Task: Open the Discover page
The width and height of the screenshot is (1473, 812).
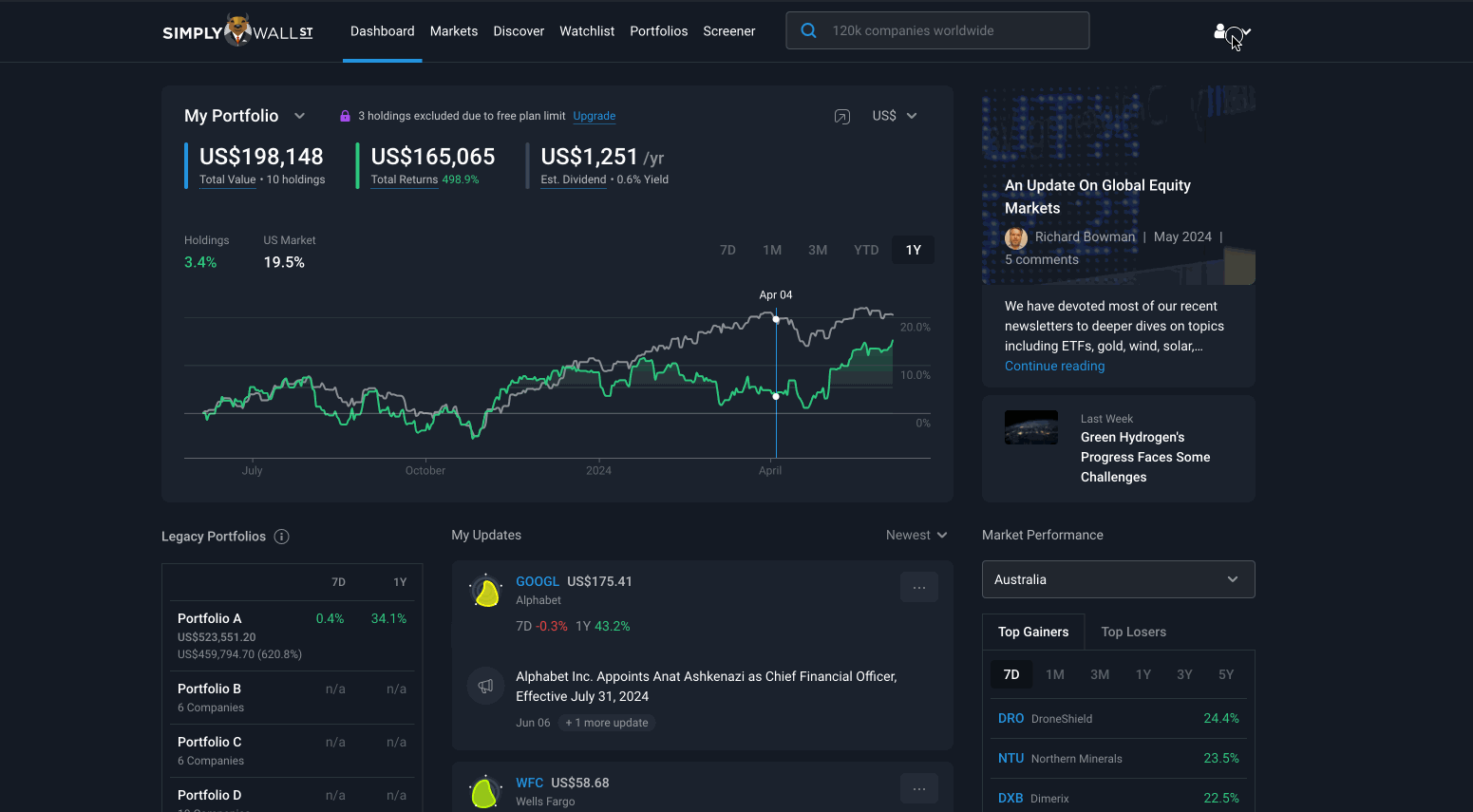Action: 519,31
